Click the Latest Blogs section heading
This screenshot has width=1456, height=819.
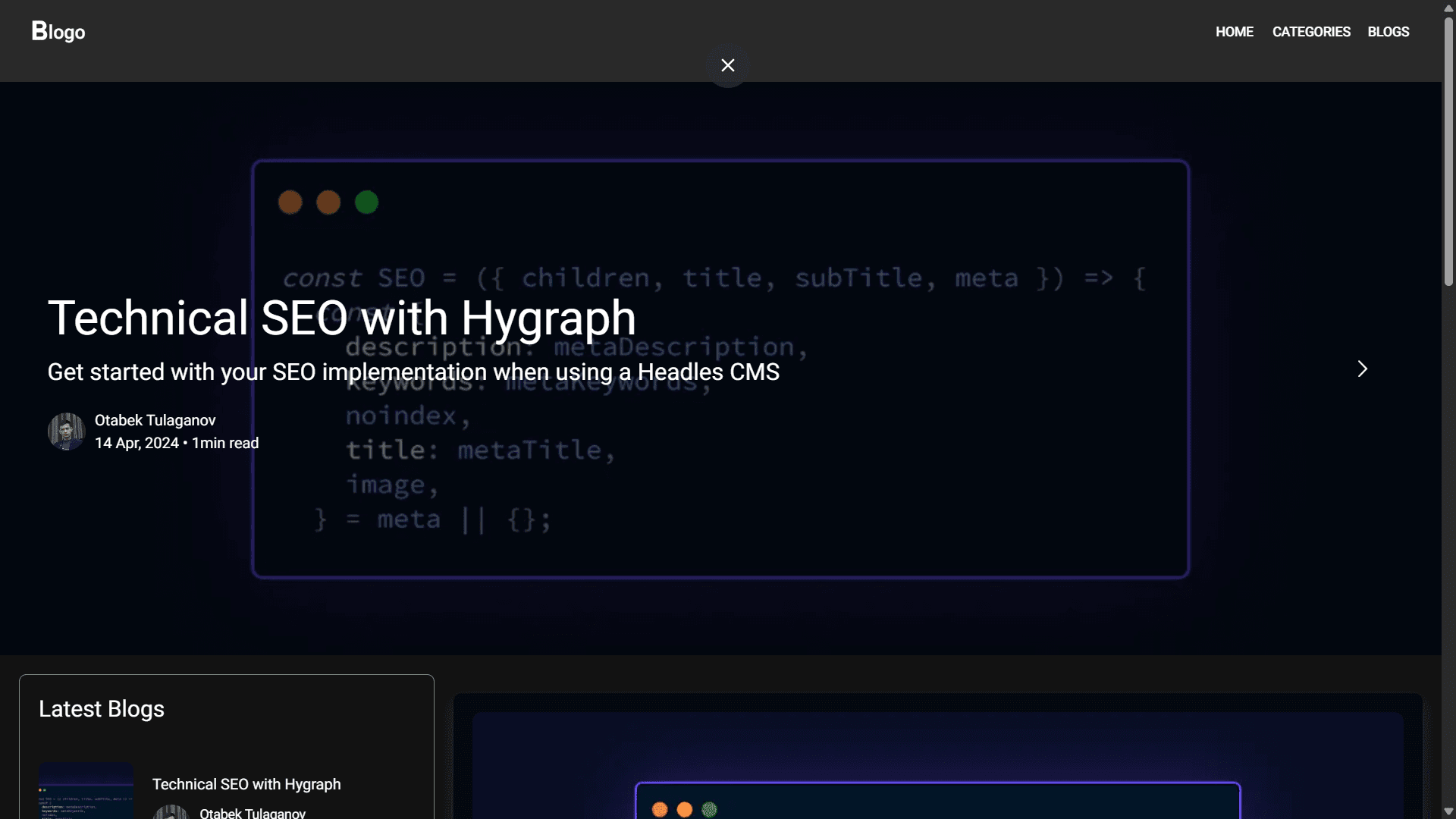(x=102, y=708)
